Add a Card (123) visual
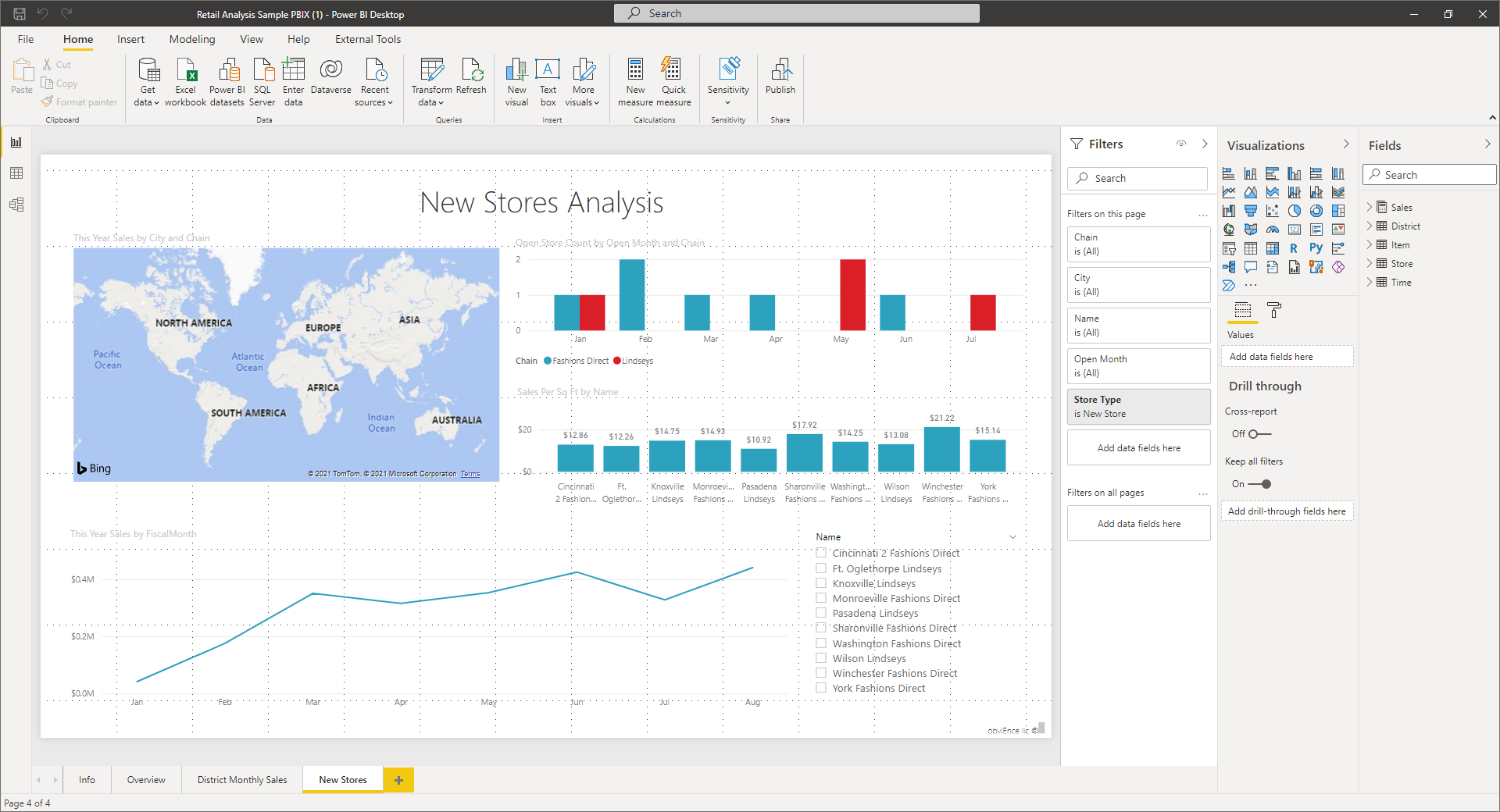1500x812 pixels. click(1295, 230)
